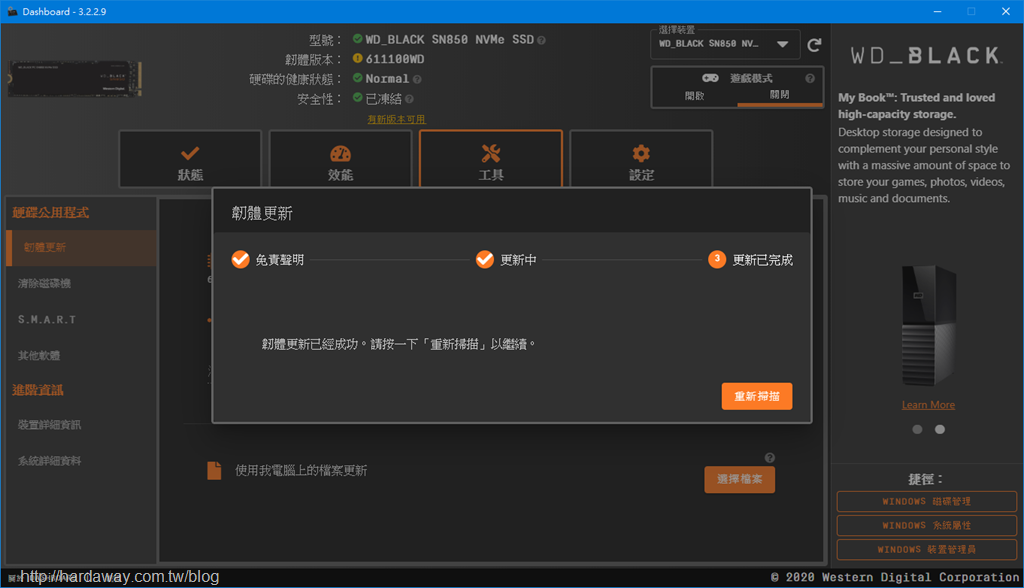Click the Dashboard app icon in title bar
The height and width of the screenshot is (588, 1024).
coord(12,11)
